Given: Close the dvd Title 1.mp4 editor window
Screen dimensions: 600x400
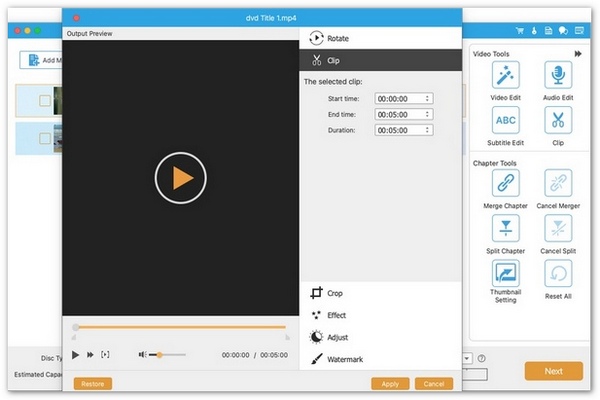Looking at the screenshot, I should (x=77, y=18).
